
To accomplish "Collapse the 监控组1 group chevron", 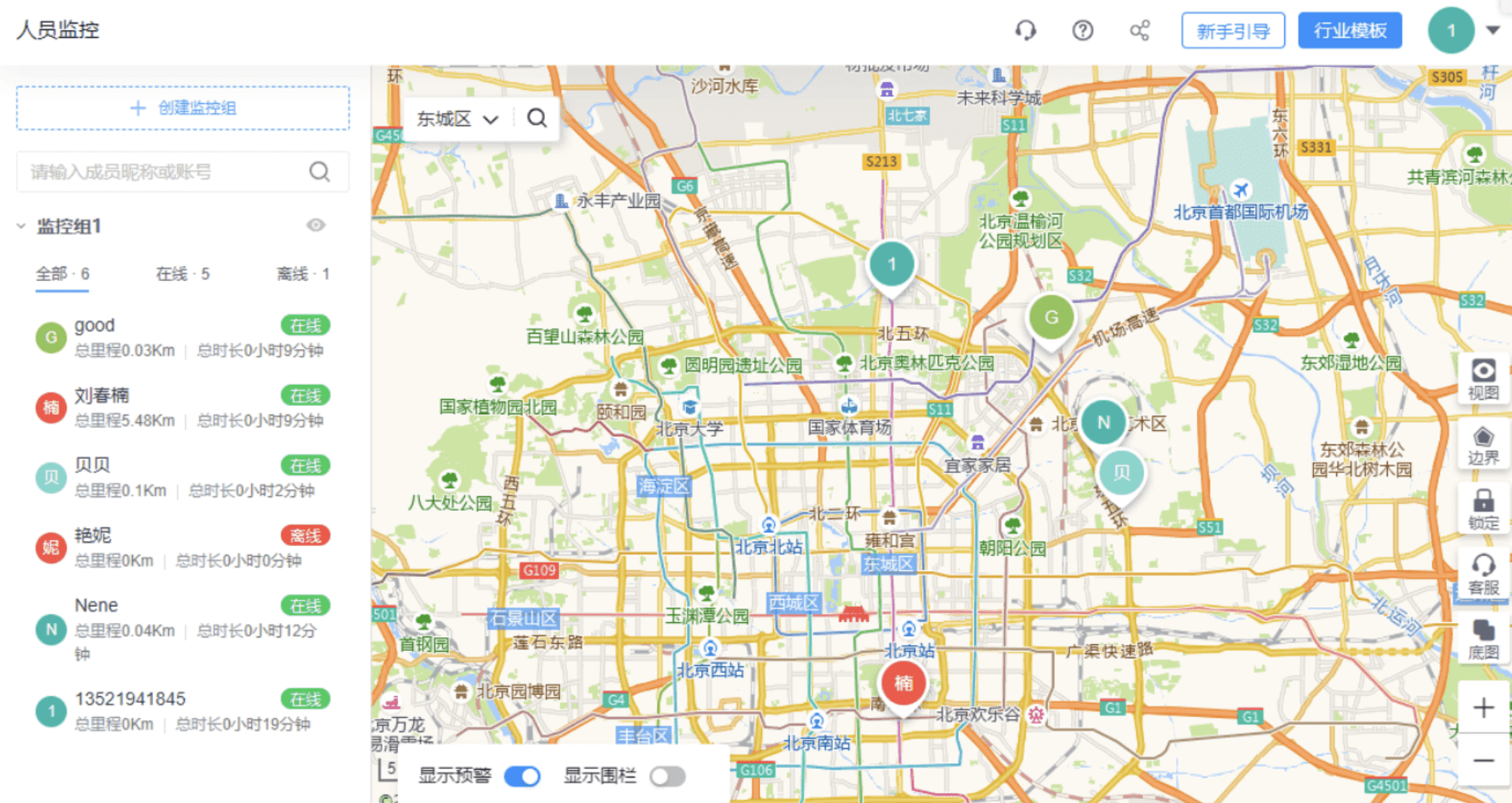I will (x=21, y=226).
